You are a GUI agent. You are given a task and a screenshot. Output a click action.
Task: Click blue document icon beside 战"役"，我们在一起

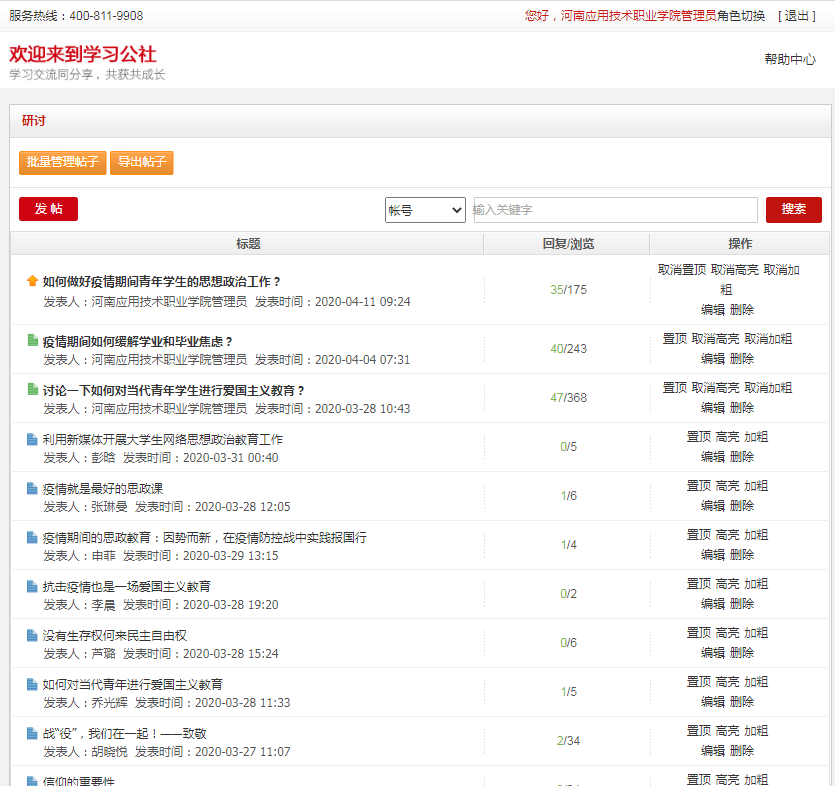[32, 733]
